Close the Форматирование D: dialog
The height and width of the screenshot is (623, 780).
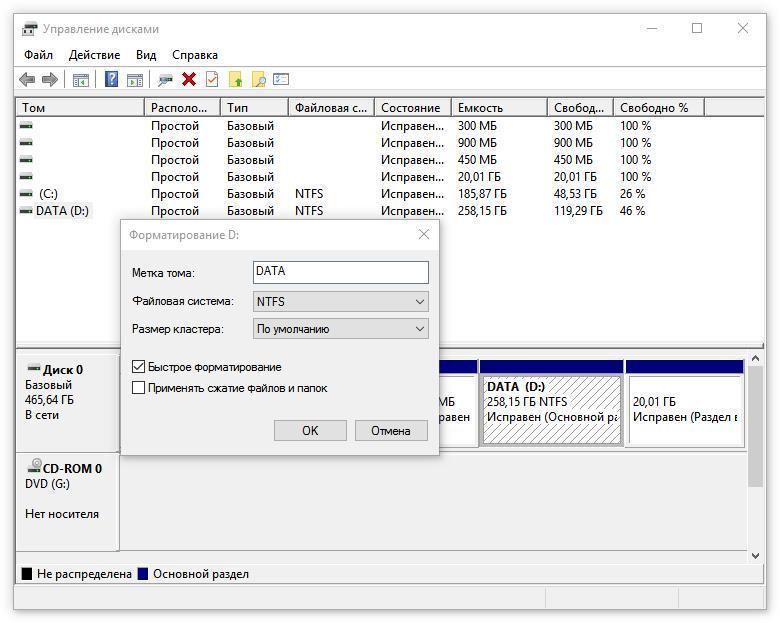coord(424,234)
